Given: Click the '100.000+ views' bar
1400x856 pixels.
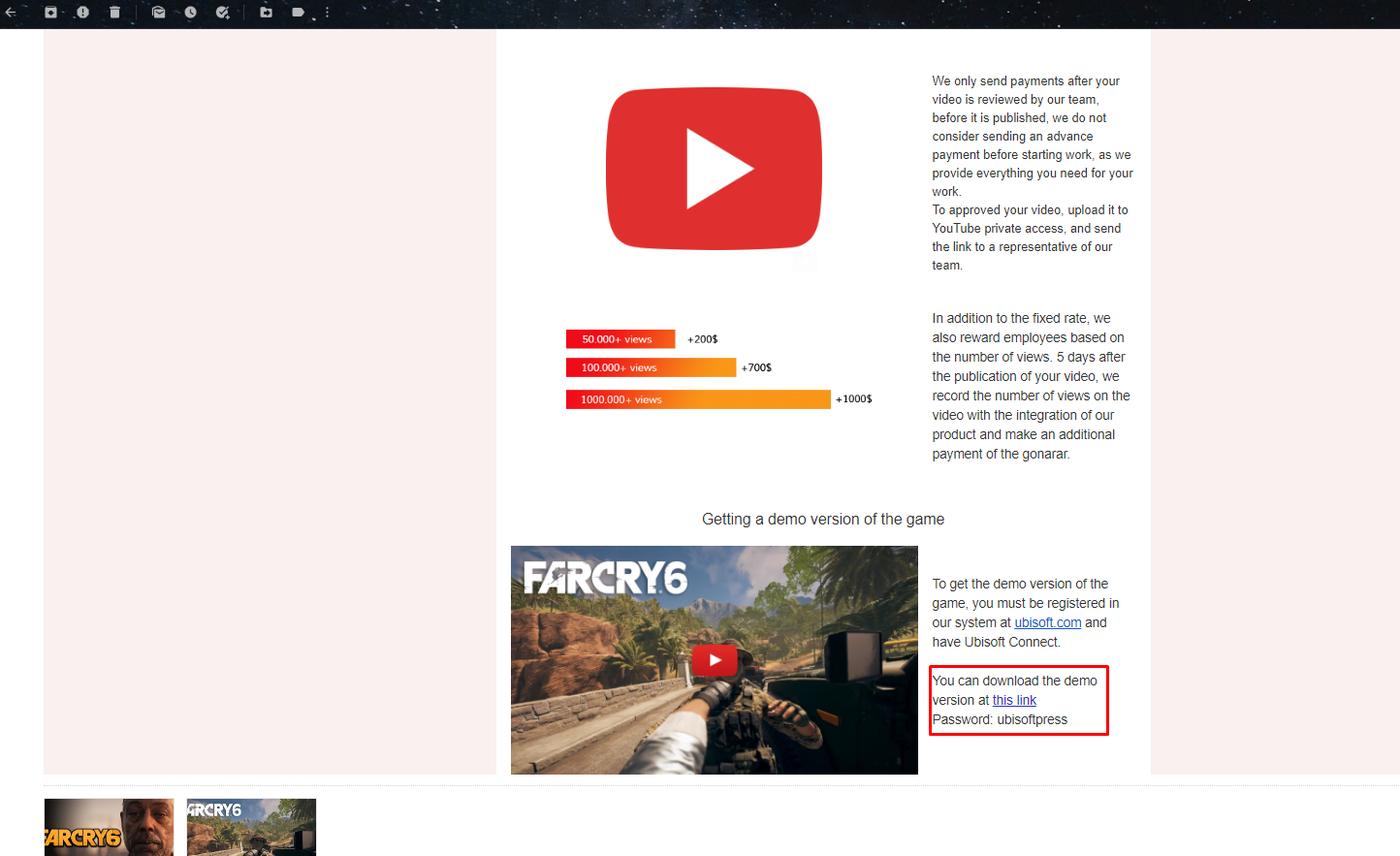Looking at the screenshot, I should point(652,367).
